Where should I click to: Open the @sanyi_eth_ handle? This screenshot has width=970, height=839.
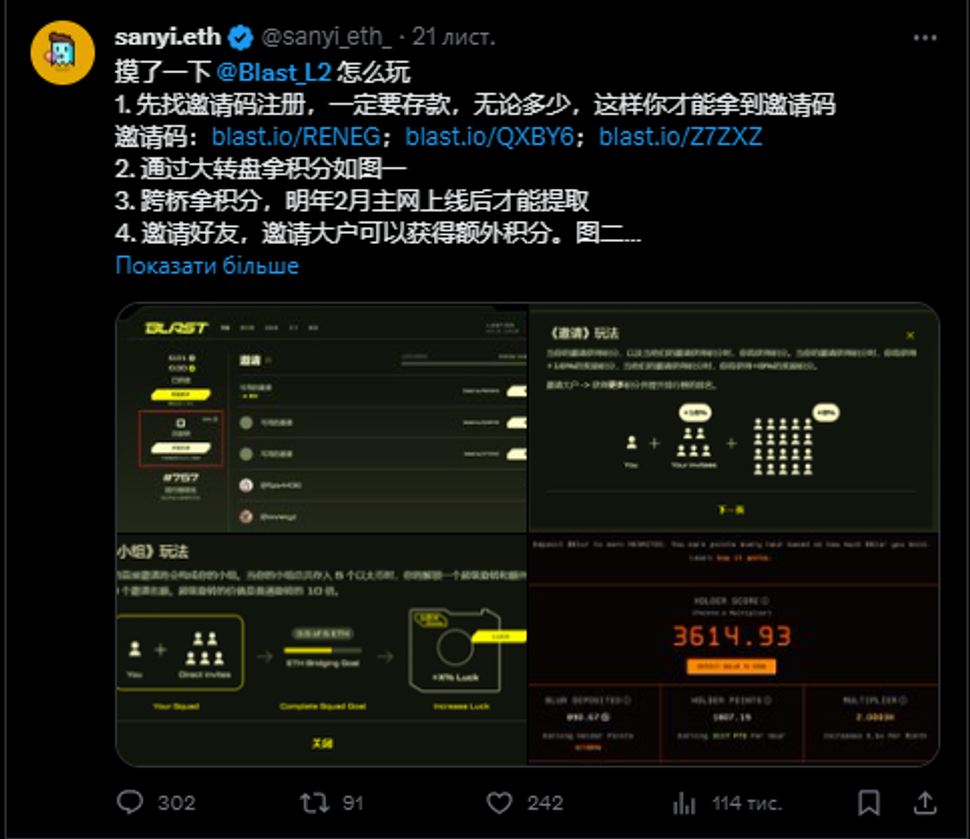point(326,37)
